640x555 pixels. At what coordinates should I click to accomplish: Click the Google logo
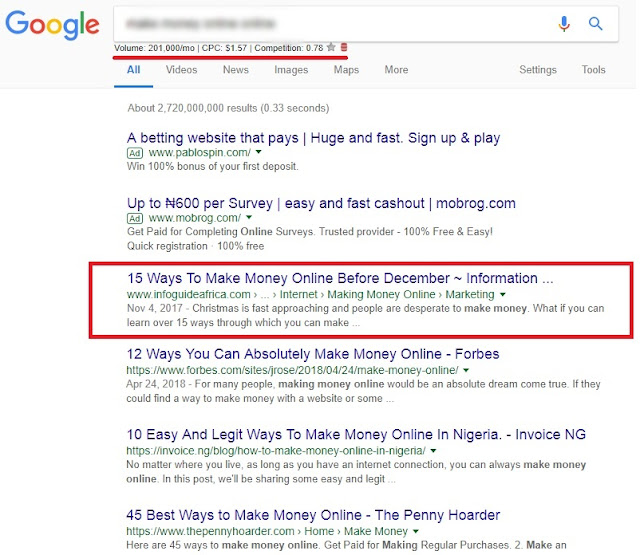[52, 25]
